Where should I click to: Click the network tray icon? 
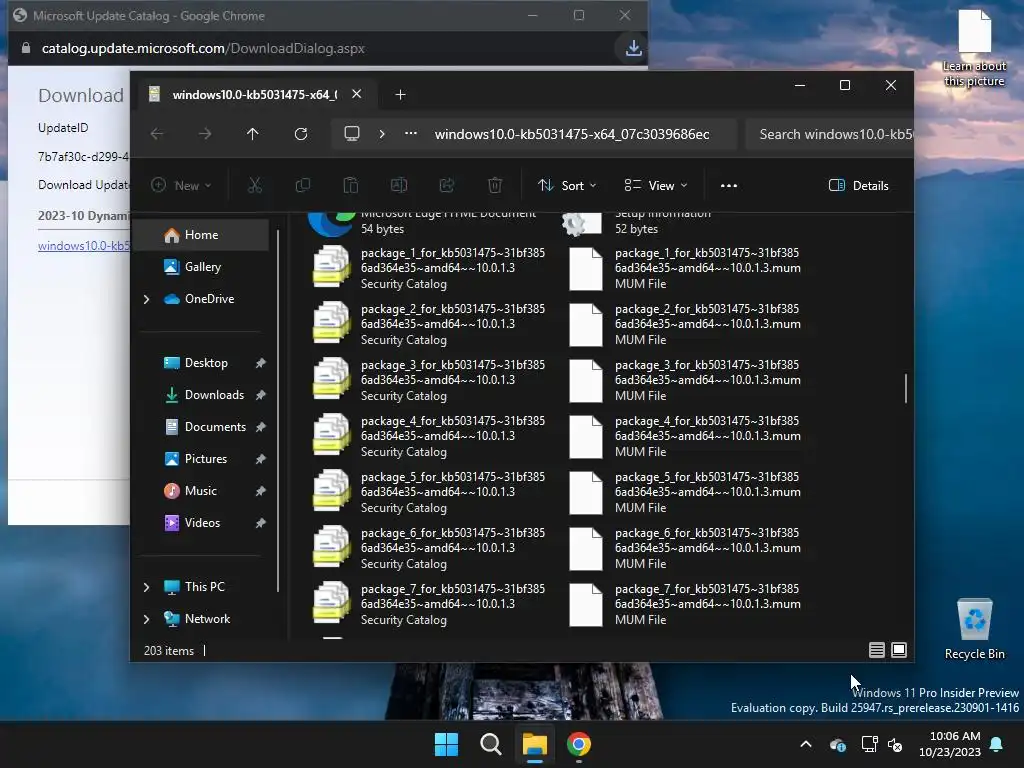pyautogui.click(x=869, y=744)
